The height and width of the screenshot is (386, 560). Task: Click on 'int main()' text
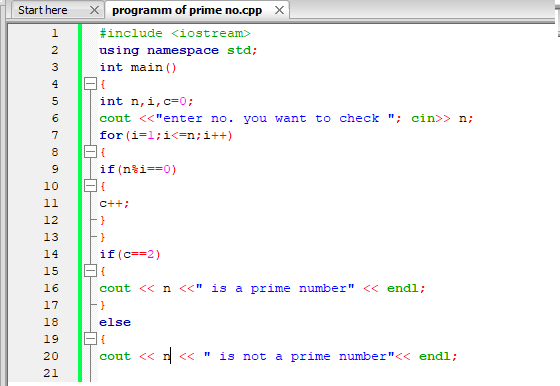[138, 67]
